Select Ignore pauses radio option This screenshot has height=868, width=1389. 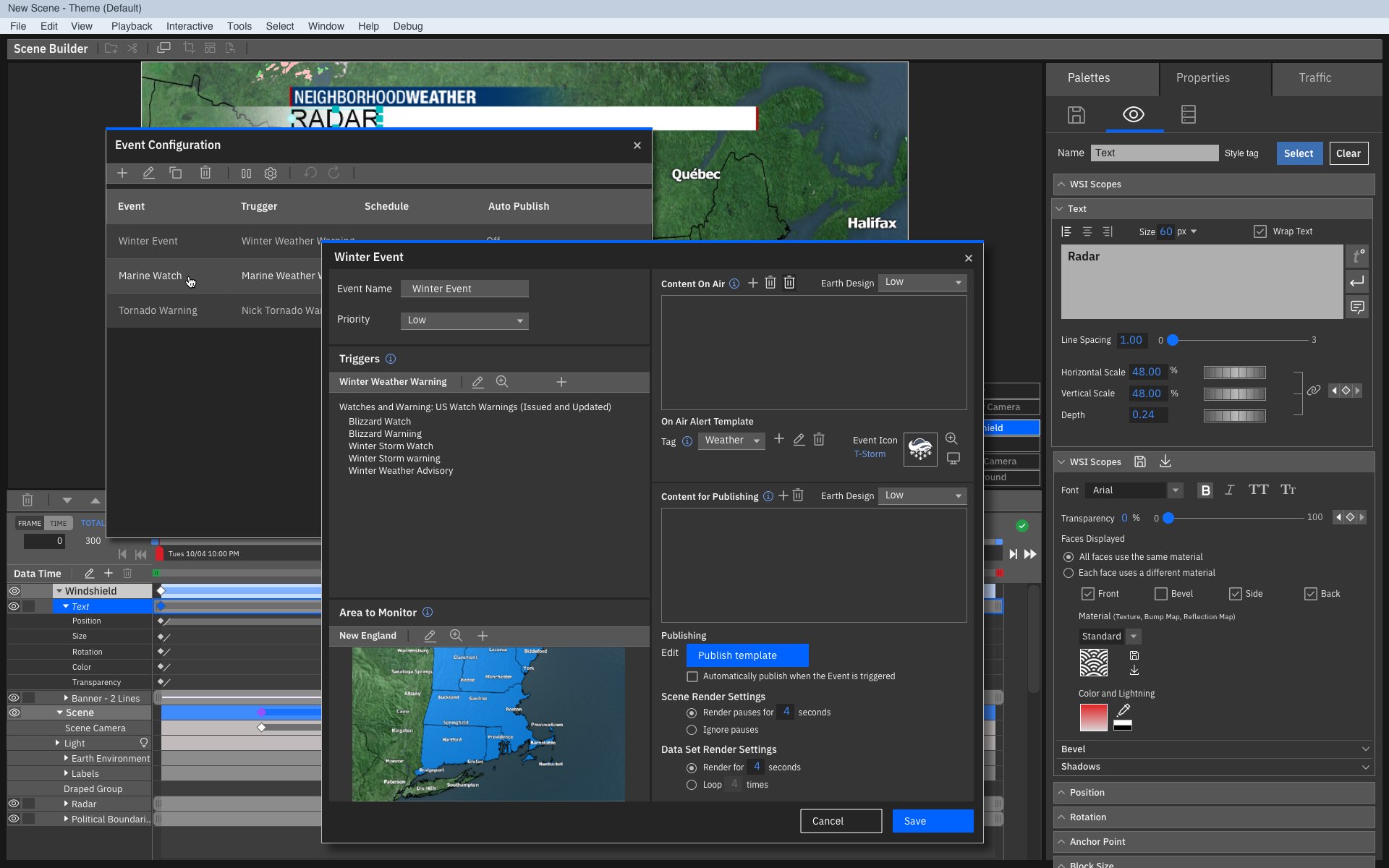tap(692, 730)
